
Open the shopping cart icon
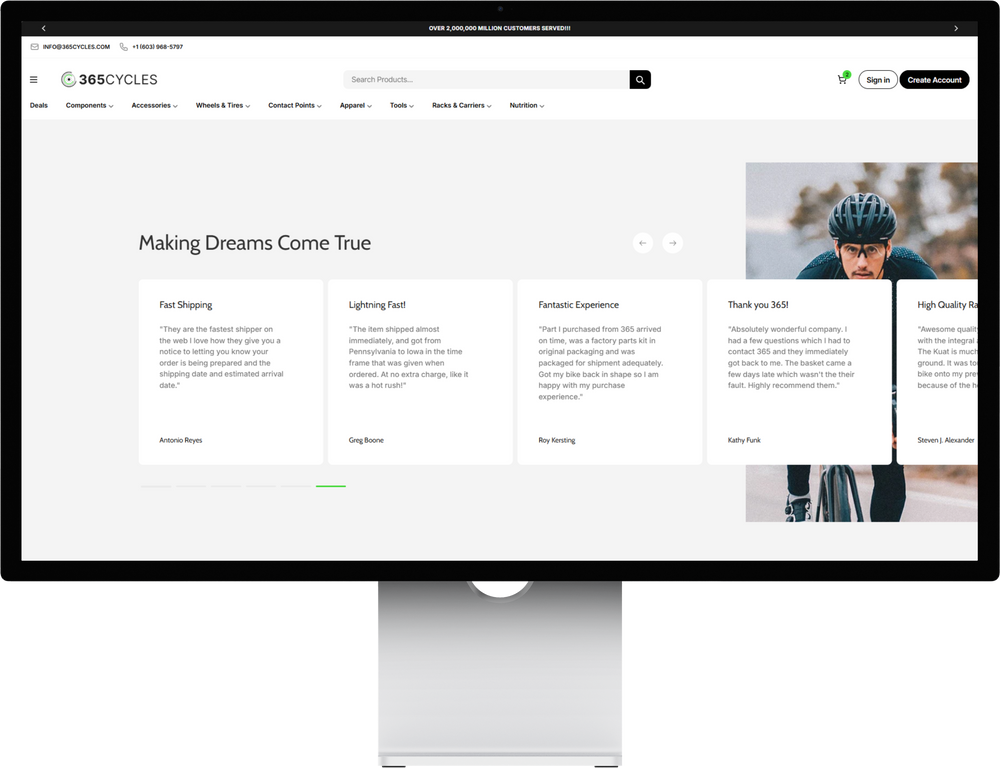click(x=842, y=80)
